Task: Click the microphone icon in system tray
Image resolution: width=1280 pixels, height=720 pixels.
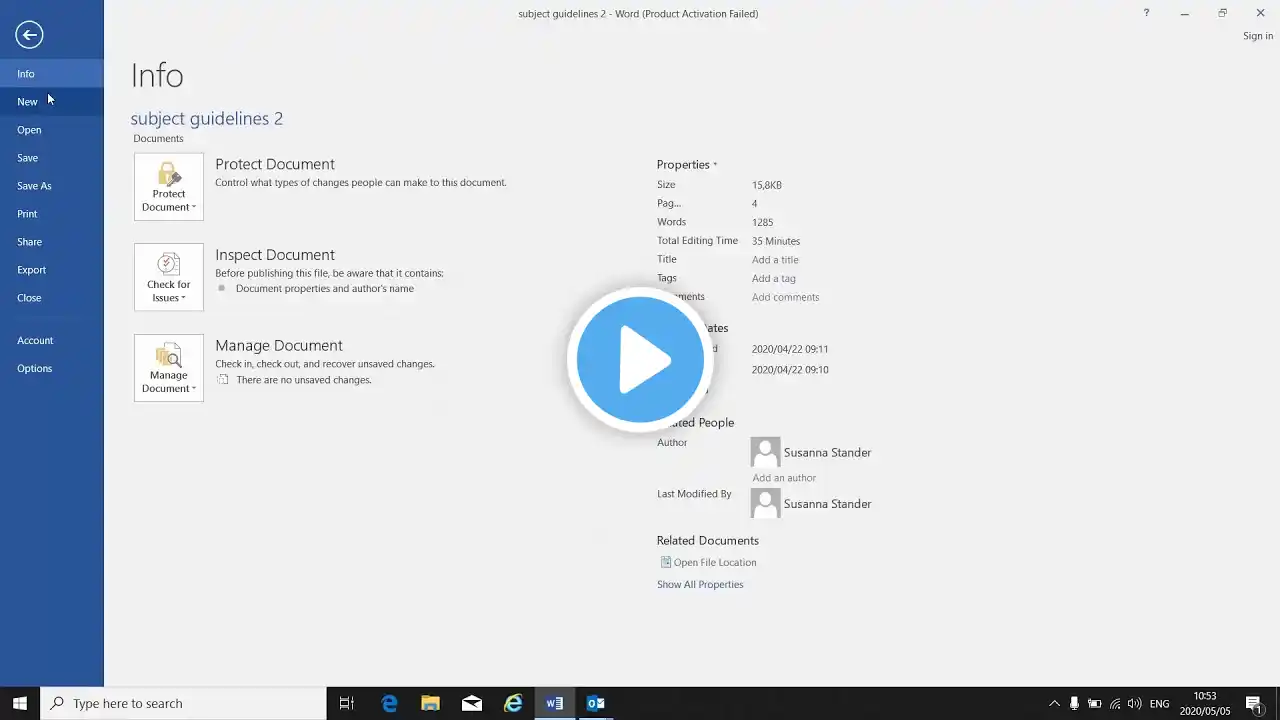Action: pos(1074,703)
